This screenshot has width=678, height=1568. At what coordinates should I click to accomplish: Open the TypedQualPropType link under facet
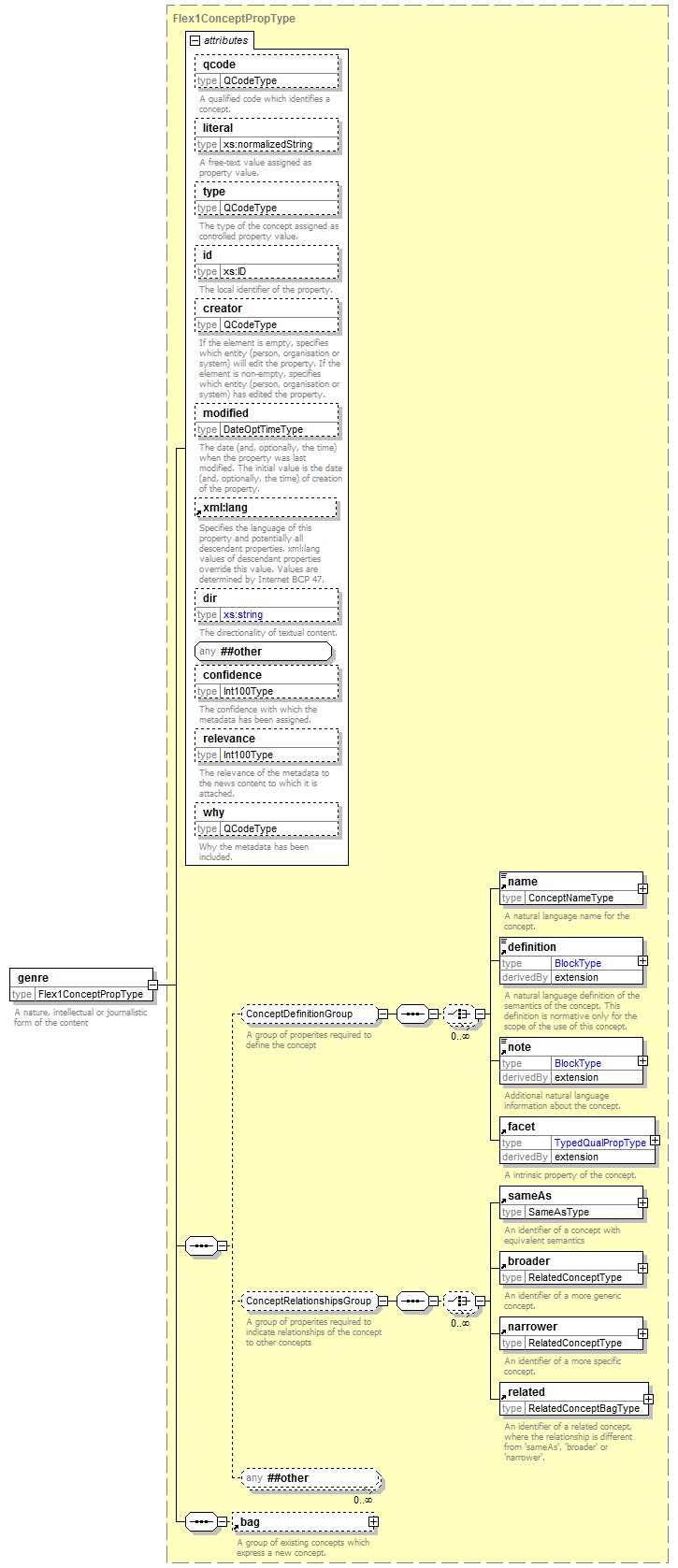tap(599, 1143)
